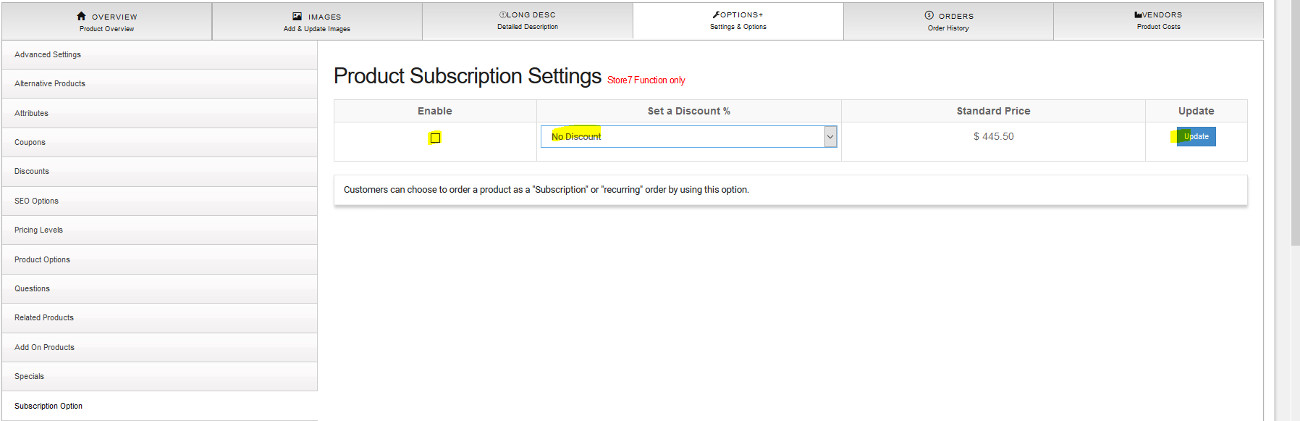The image size is (1300, 421).
Task: Go to Coupons settings
Action: point(30,142)
